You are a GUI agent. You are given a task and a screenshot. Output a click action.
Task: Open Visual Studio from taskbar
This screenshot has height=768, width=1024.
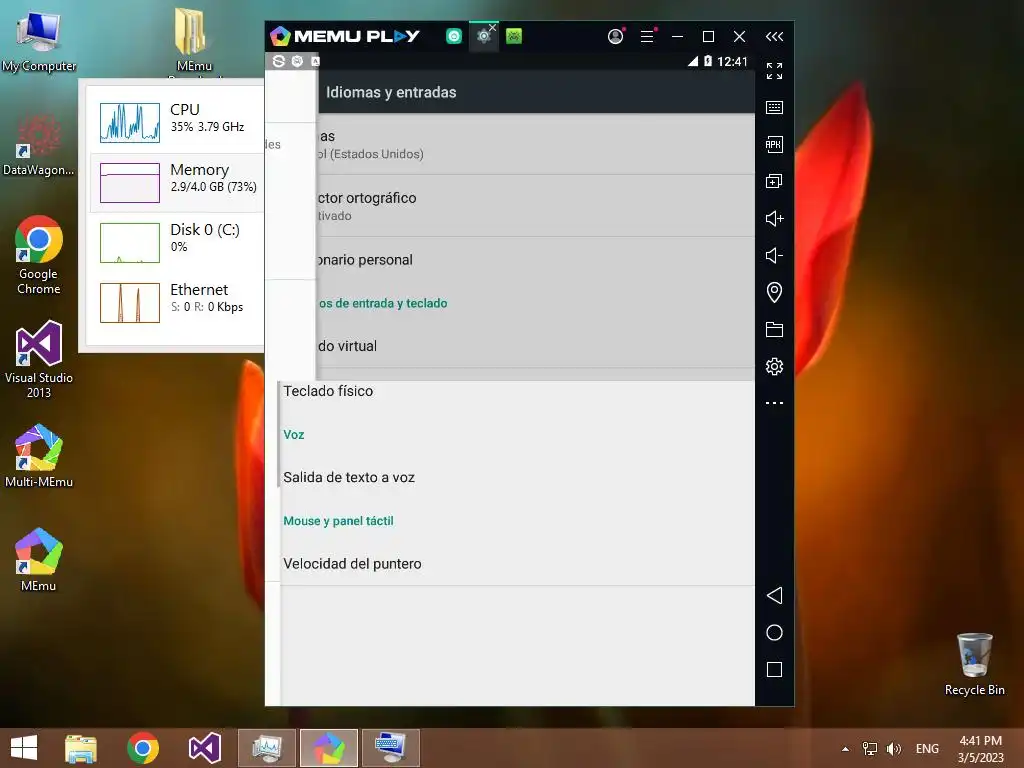pyautogui.click(x=205, y=748)
